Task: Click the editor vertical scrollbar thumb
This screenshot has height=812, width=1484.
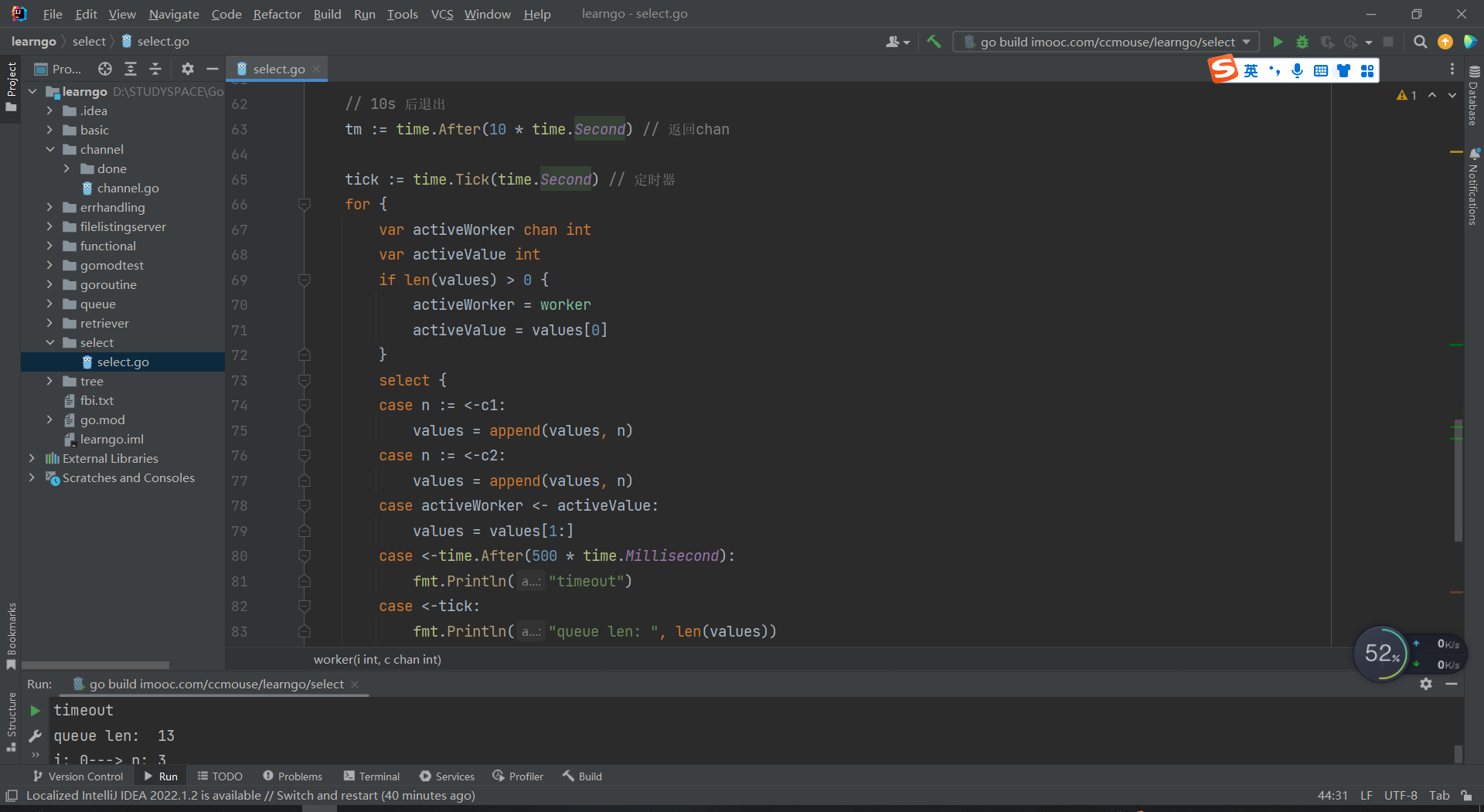Action: (1458, 479)
